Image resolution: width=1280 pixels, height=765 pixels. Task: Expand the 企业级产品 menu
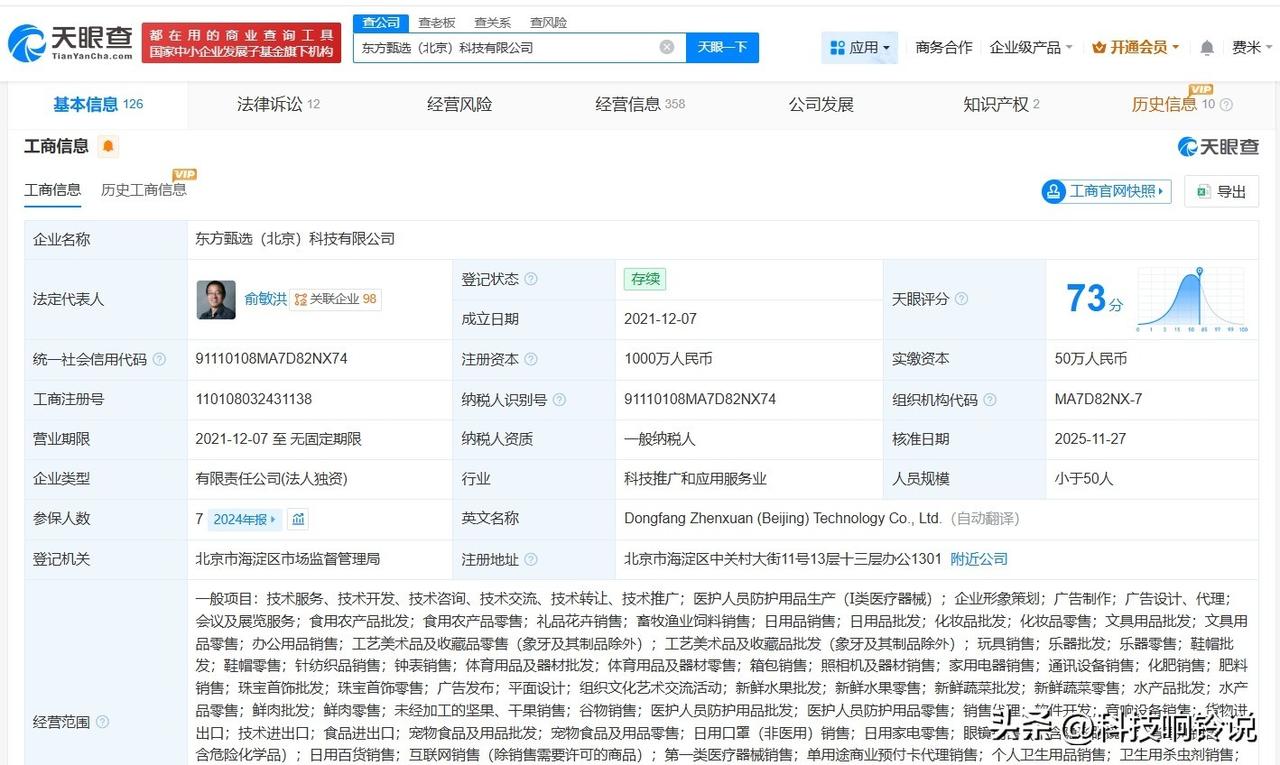click(x=1031, y=47)
